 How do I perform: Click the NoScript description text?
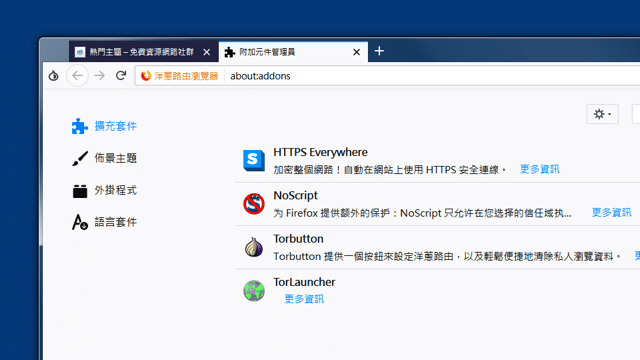[422, 213]
